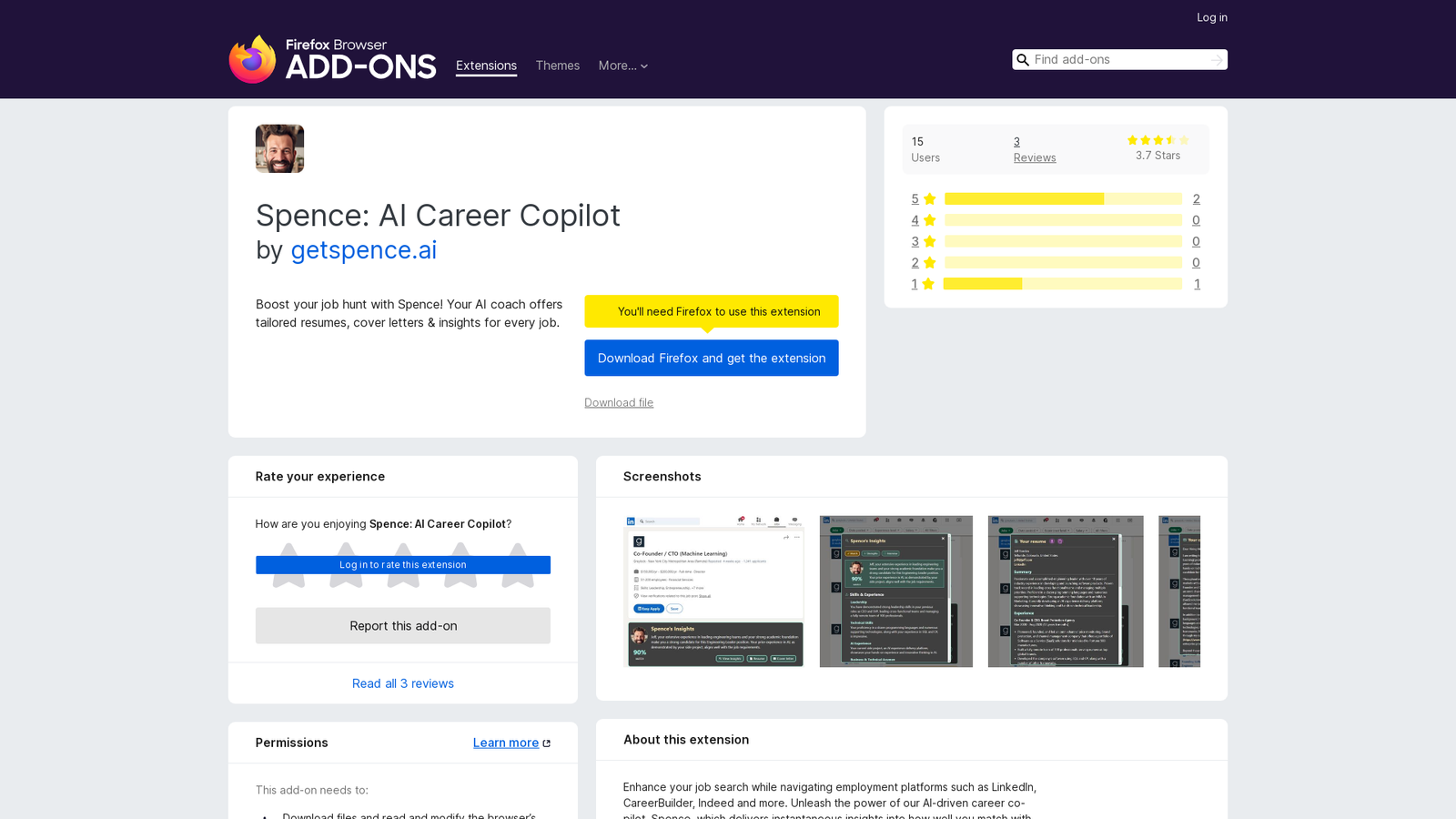
Task: Click the search magnifier icon
Action: pos(1023,60)
